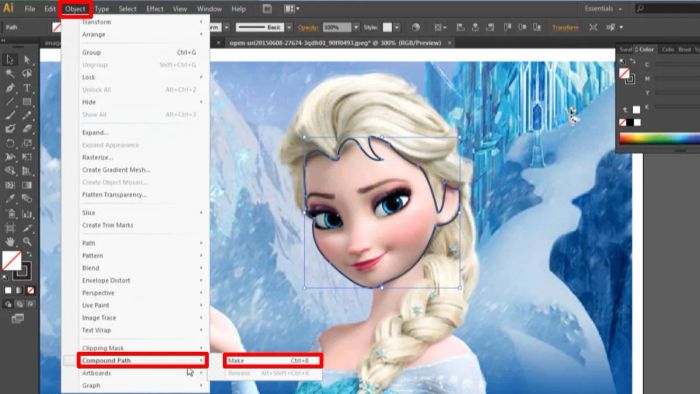
Task: Select the Free Transform tool
Action: point(27,157)
